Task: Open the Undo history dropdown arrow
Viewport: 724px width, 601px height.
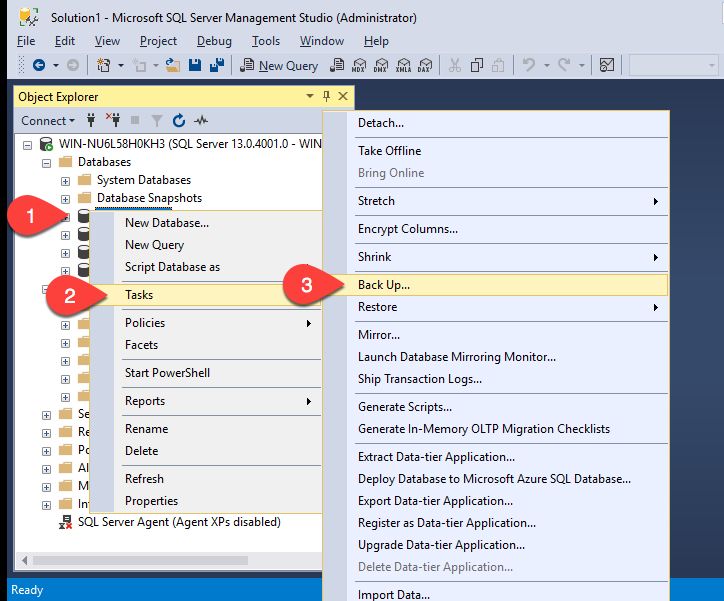Action: (x=547, y=66)
